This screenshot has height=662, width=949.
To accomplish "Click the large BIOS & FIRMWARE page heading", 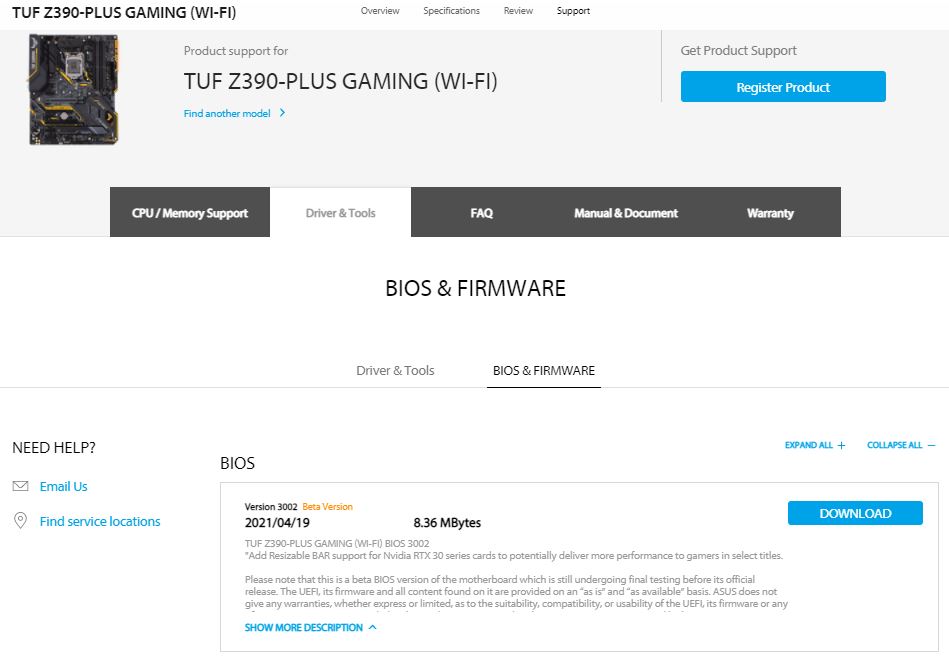I will [475, 288].
